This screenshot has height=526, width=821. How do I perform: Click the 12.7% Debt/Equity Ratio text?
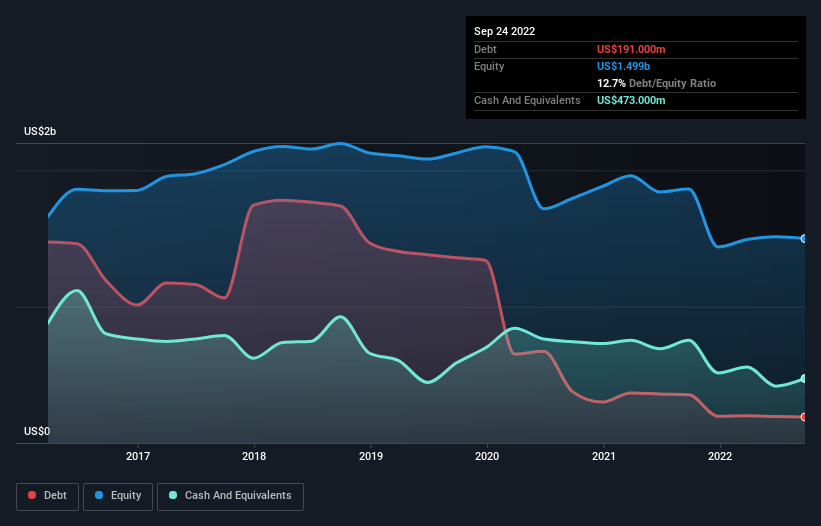pyautogui.click(x=656, y=83)
